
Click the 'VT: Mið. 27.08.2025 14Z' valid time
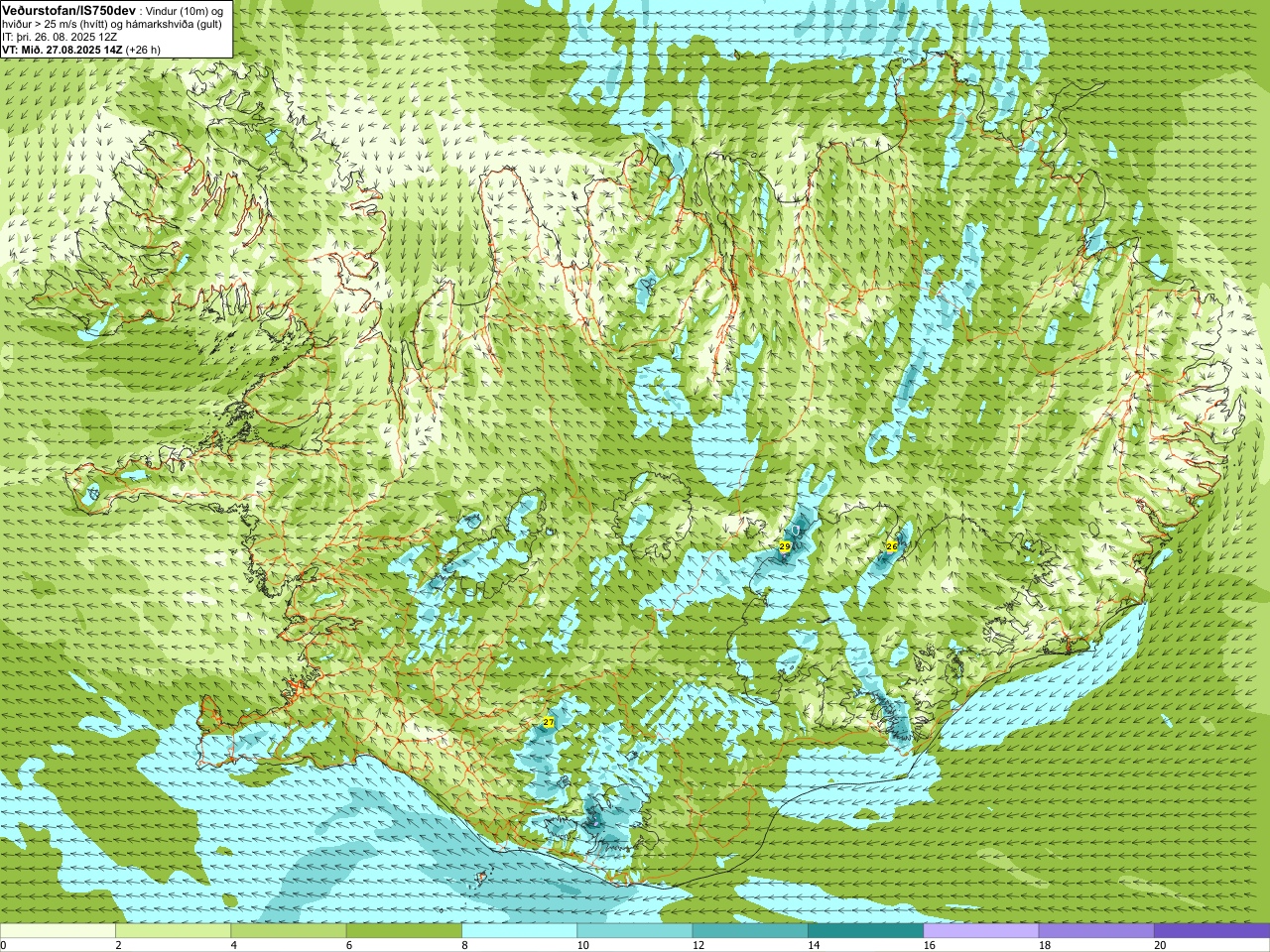(x=62, y=49)
